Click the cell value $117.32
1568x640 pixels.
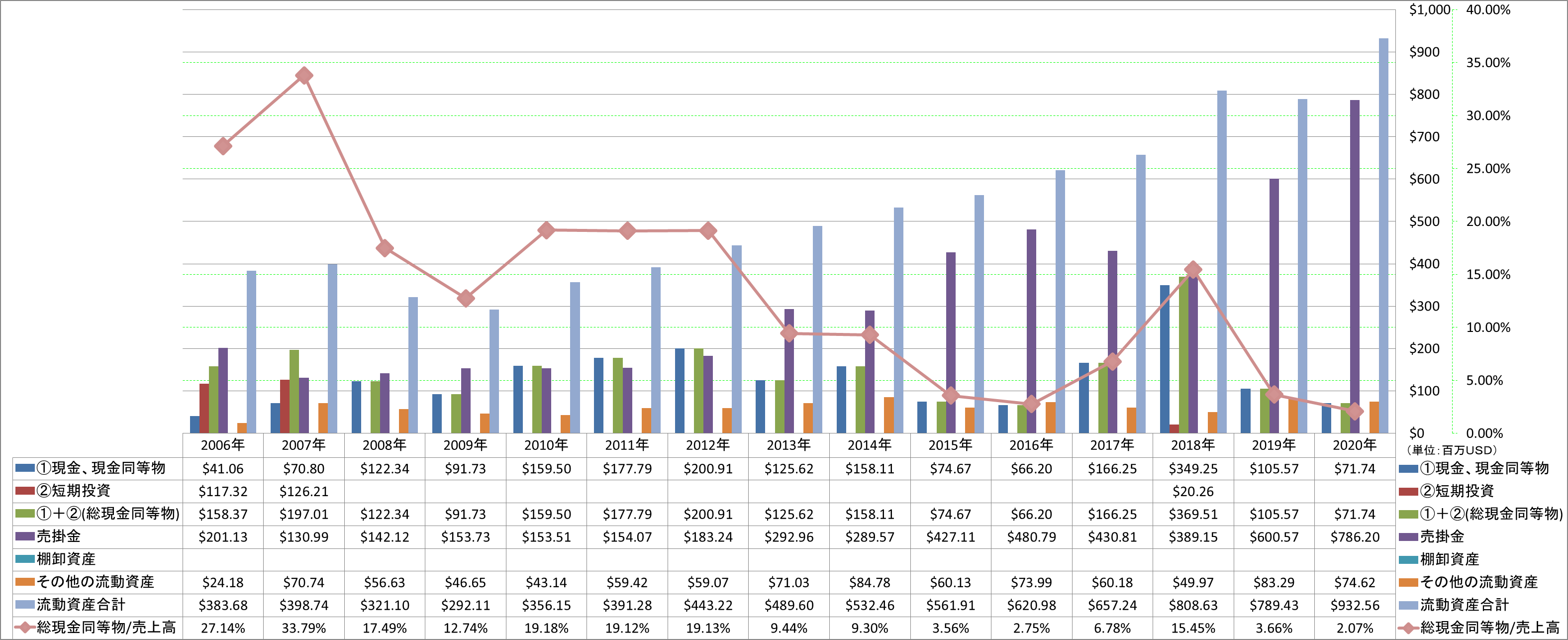coord(223,491)
